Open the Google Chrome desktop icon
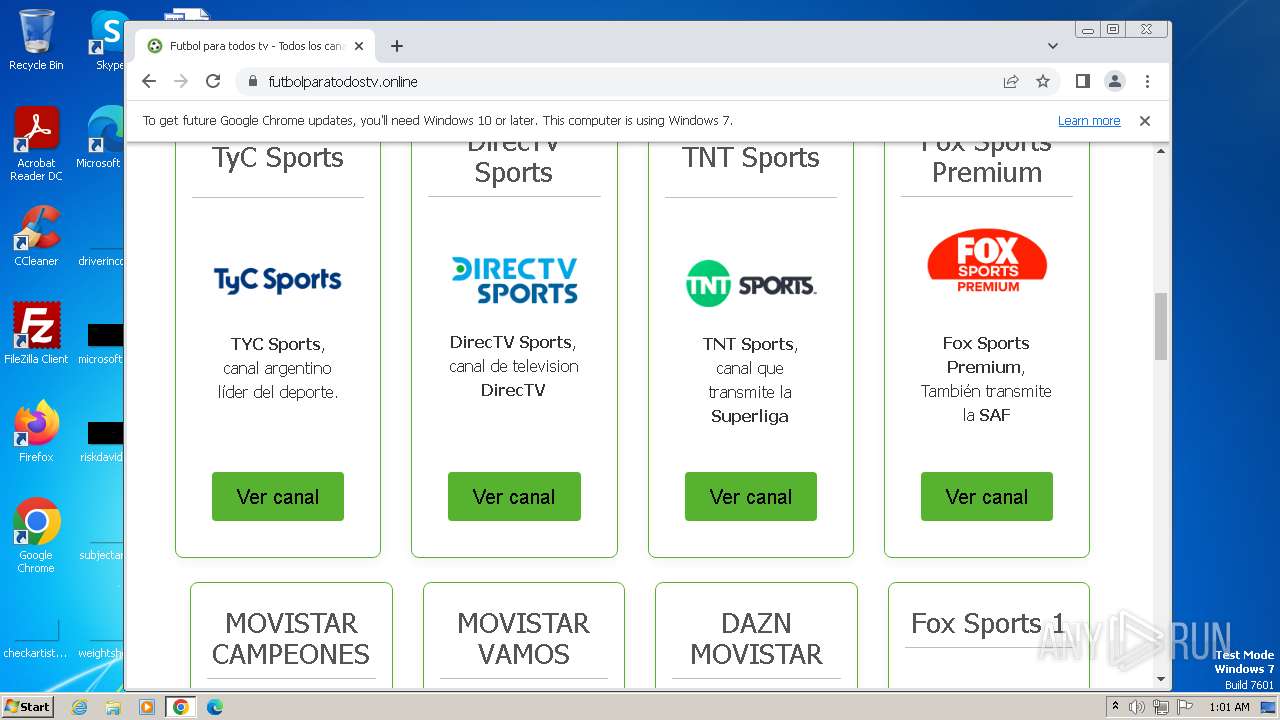The width and height of the screenshot is (1280, 720). pos(36,536)
